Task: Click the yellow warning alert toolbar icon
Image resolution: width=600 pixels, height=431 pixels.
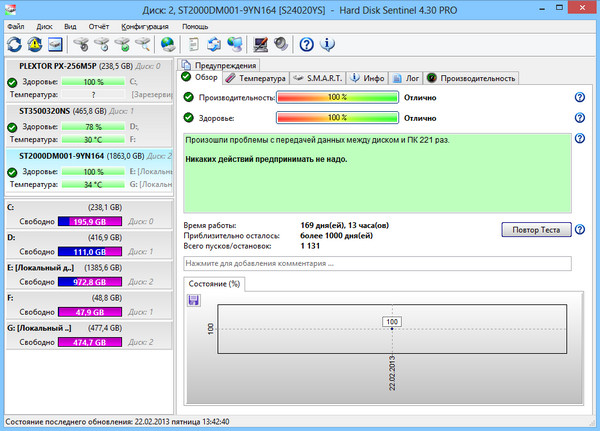Action: [34, 44]
